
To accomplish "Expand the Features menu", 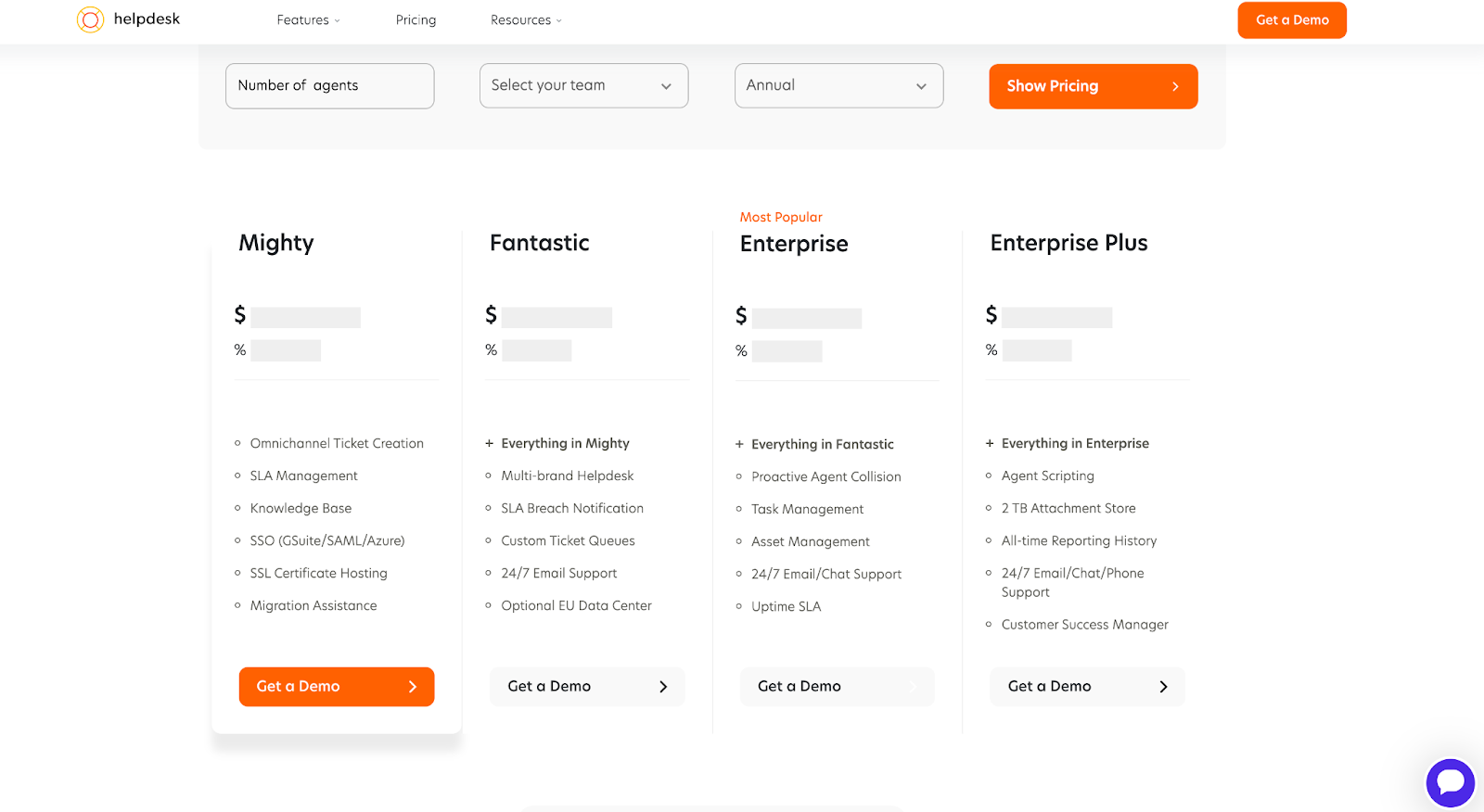I will tap(308, 20).
